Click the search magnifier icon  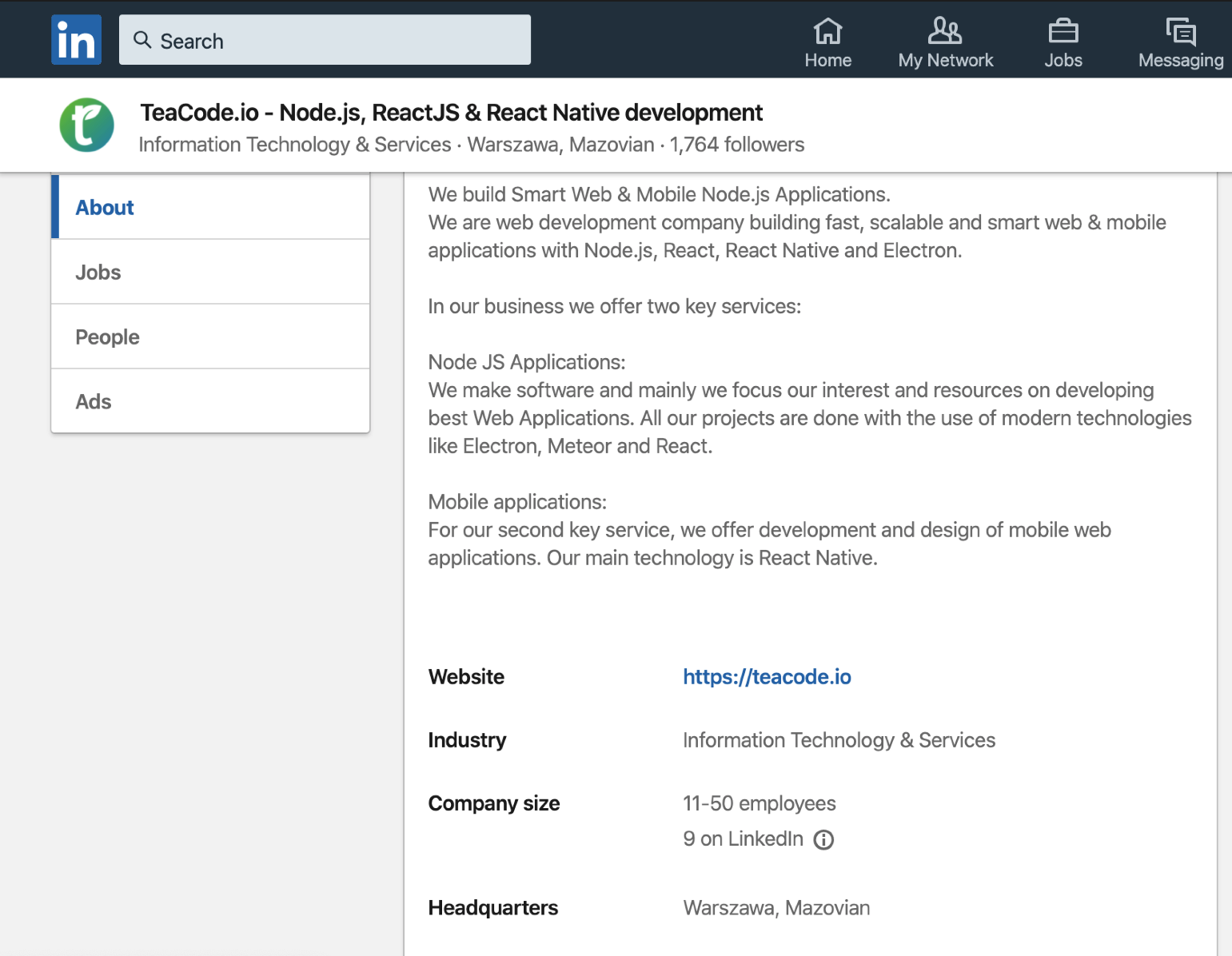[x=142, y=40]
